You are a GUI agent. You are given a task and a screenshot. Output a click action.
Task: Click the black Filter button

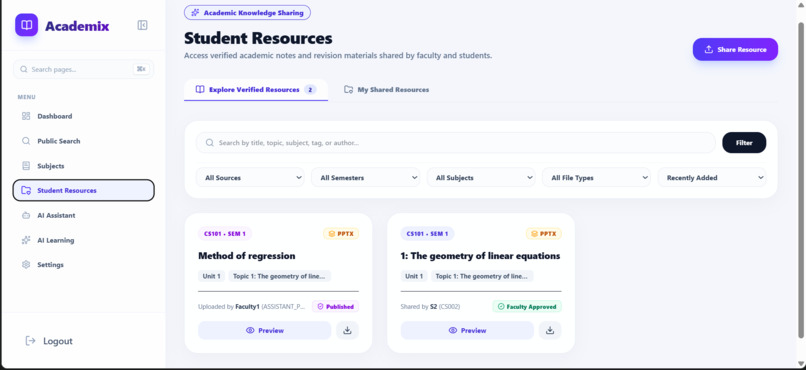click(744, 143)
